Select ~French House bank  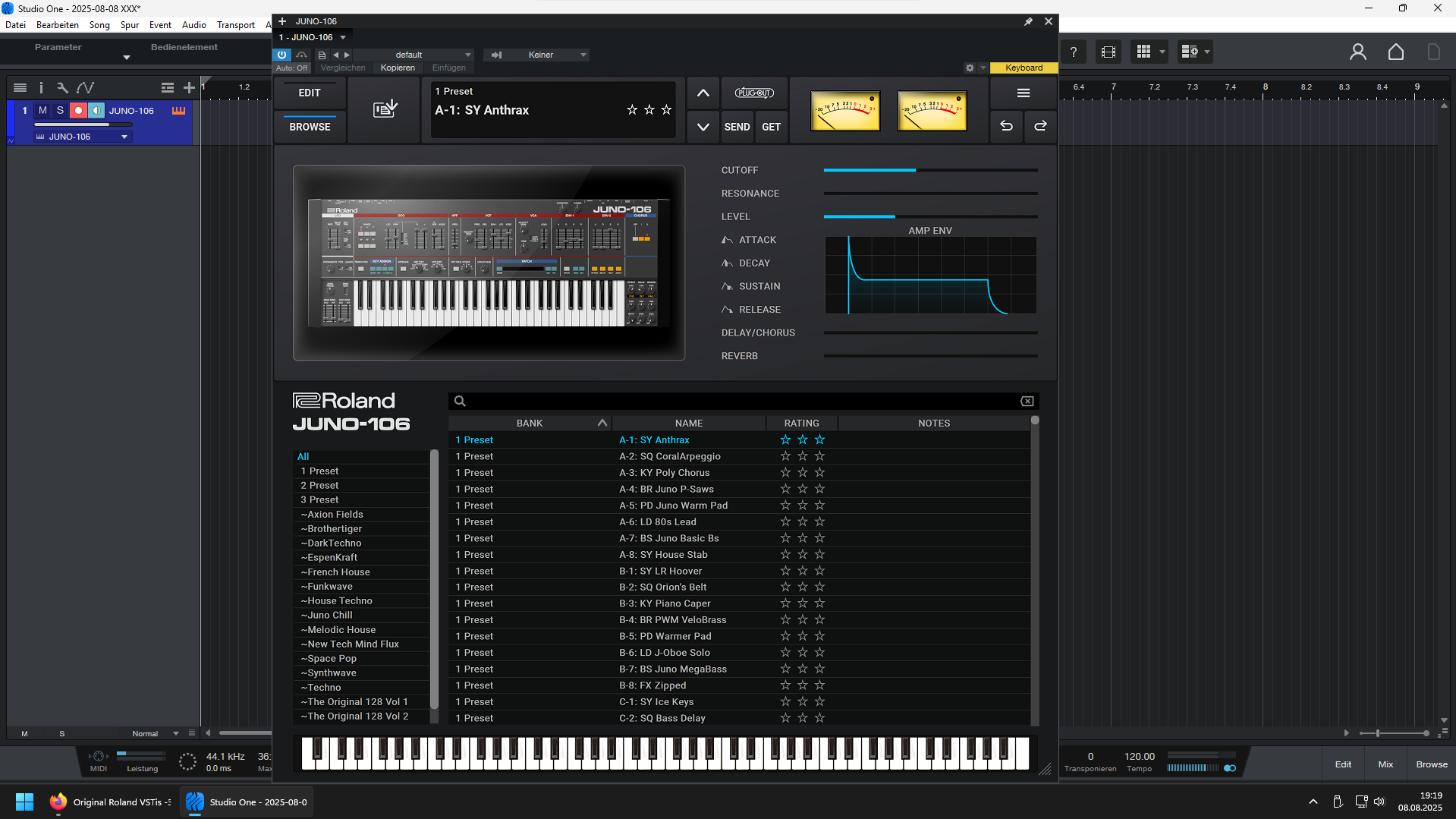(x=362, y=572)
